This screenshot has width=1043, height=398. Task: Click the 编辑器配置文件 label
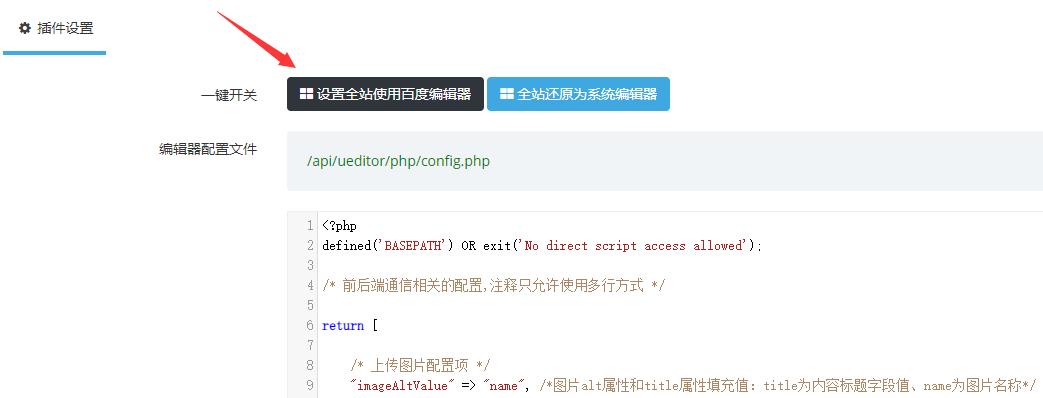click(208, 149)
